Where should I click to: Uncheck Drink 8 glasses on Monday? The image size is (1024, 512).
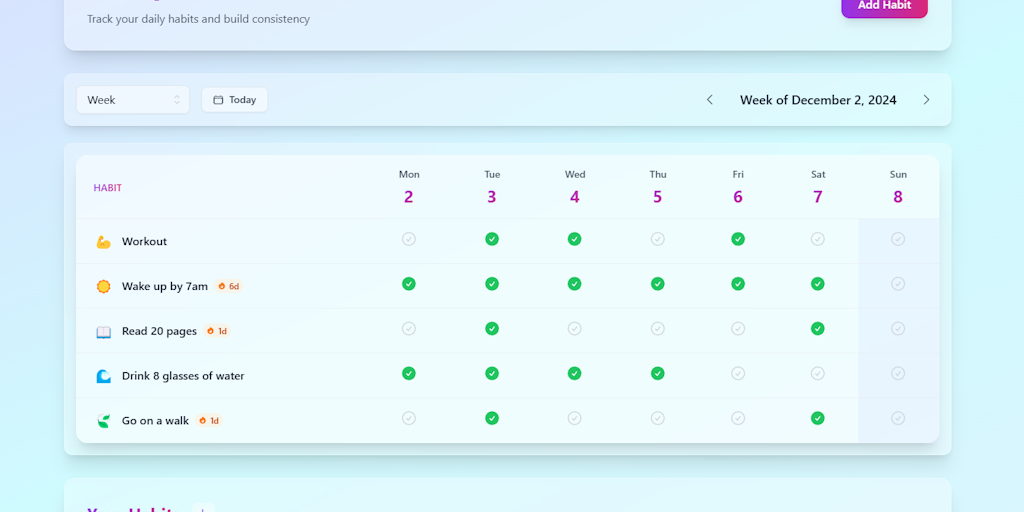[x=409, y=373]
